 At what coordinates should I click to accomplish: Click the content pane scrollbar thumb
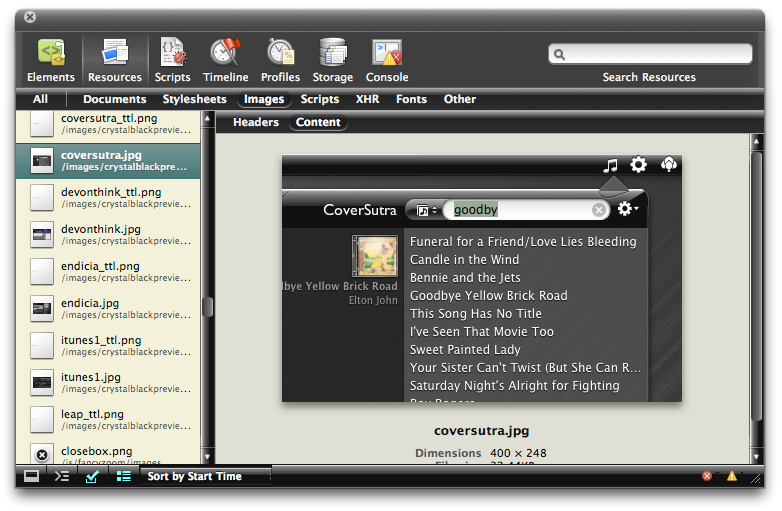pos(757,287)
